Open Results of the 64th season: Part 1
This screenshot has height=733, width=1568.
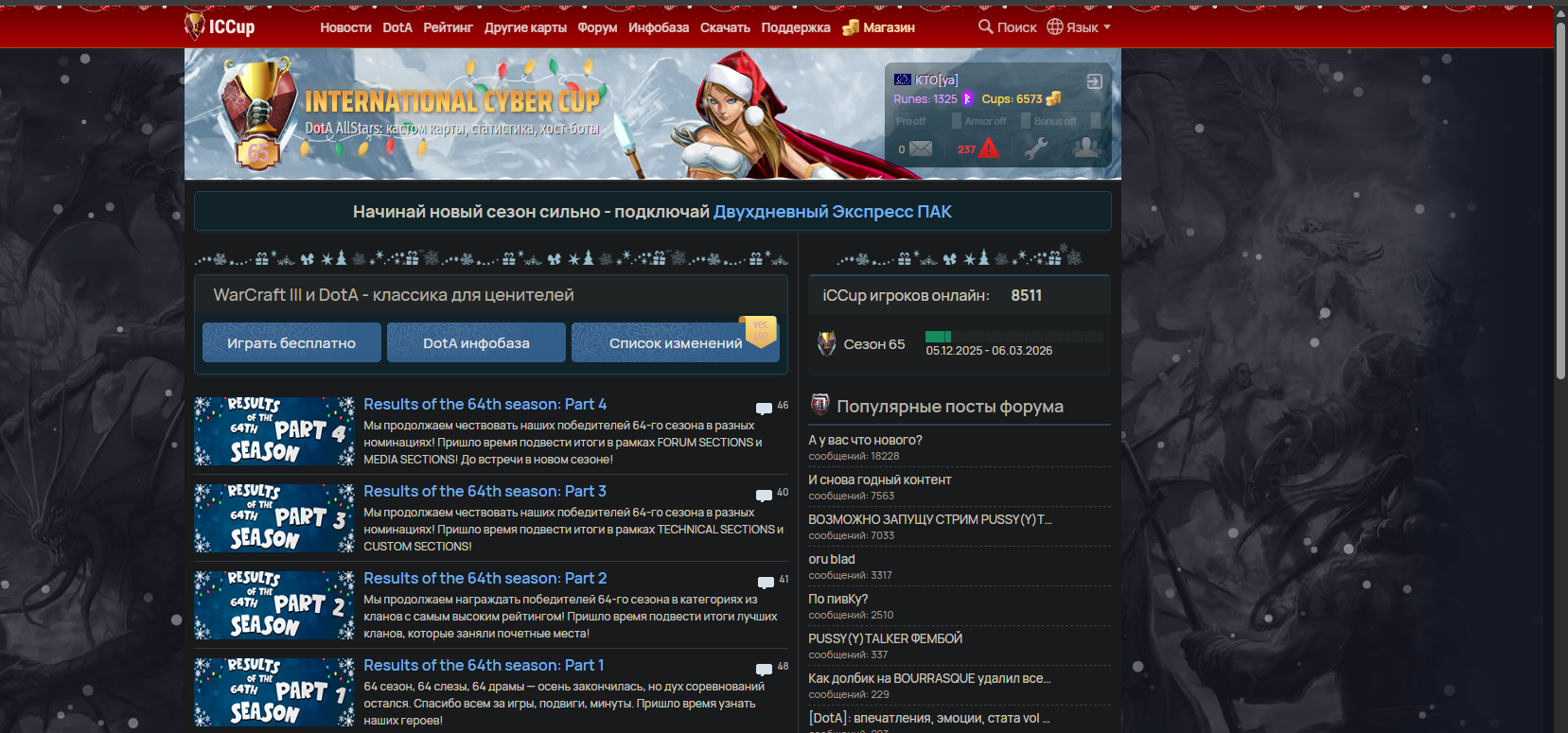484,665
